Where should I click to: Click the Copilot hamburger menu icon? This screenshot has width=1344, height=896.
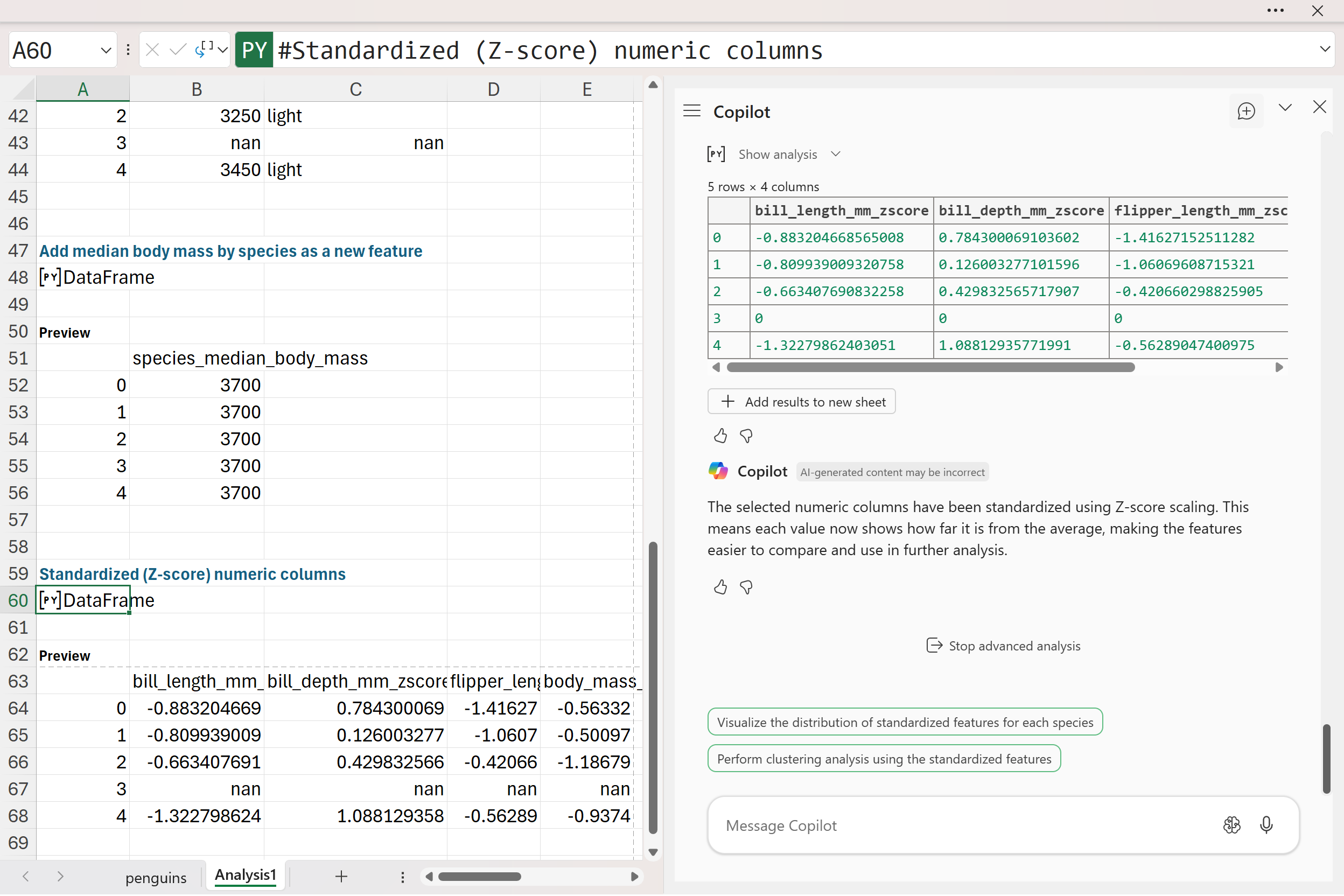[691, 111]
